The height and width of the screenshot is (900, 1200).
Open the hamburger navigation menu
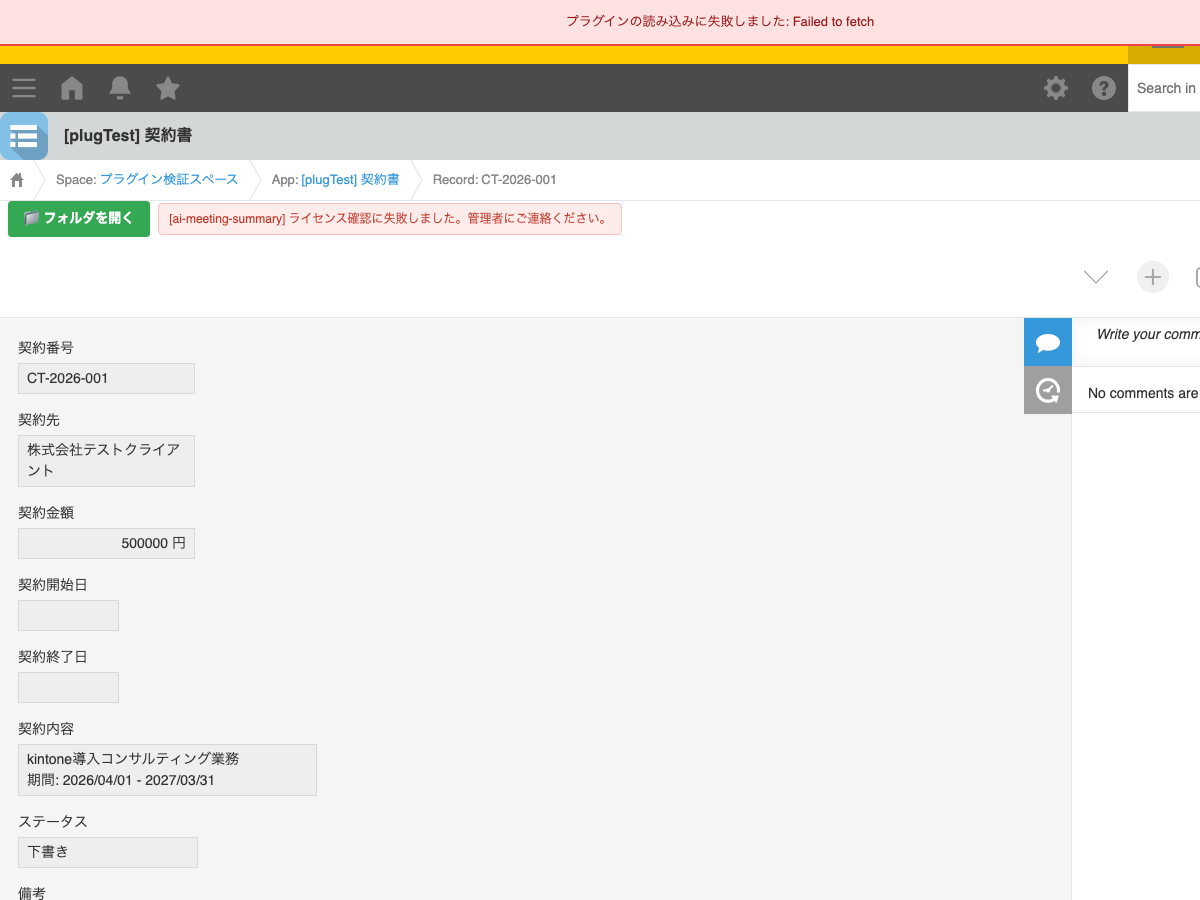coord(24,88)
